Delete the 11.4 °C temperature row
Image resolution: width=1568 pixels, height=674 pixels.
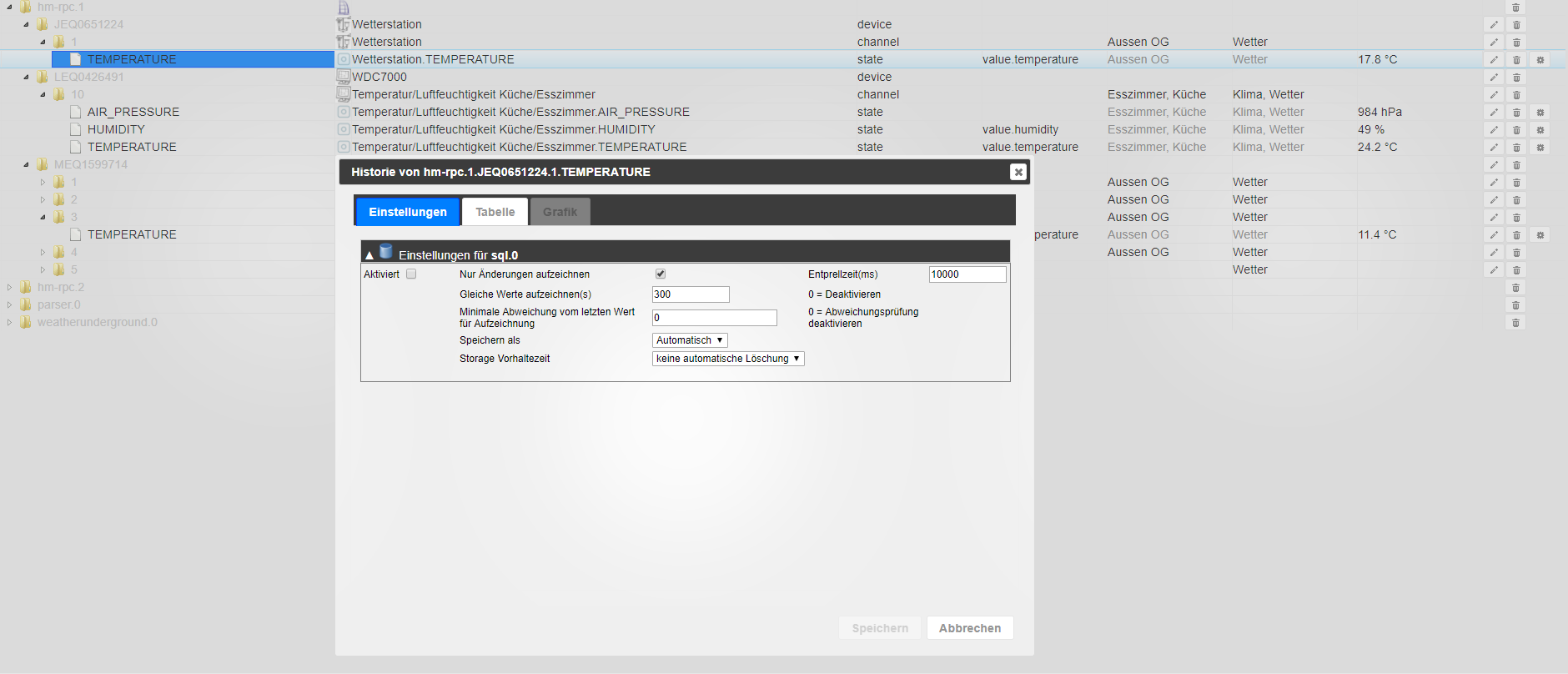click(x=1516, y=235)
